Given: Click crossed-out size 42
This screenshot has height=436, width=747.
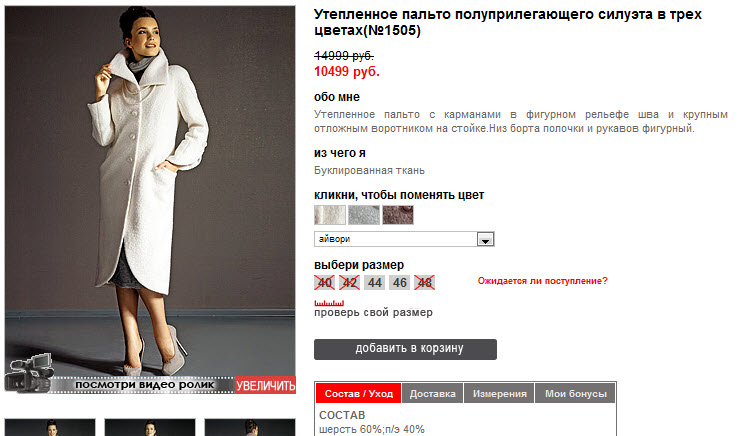Looking at the screenshot, I should [350, 283].
